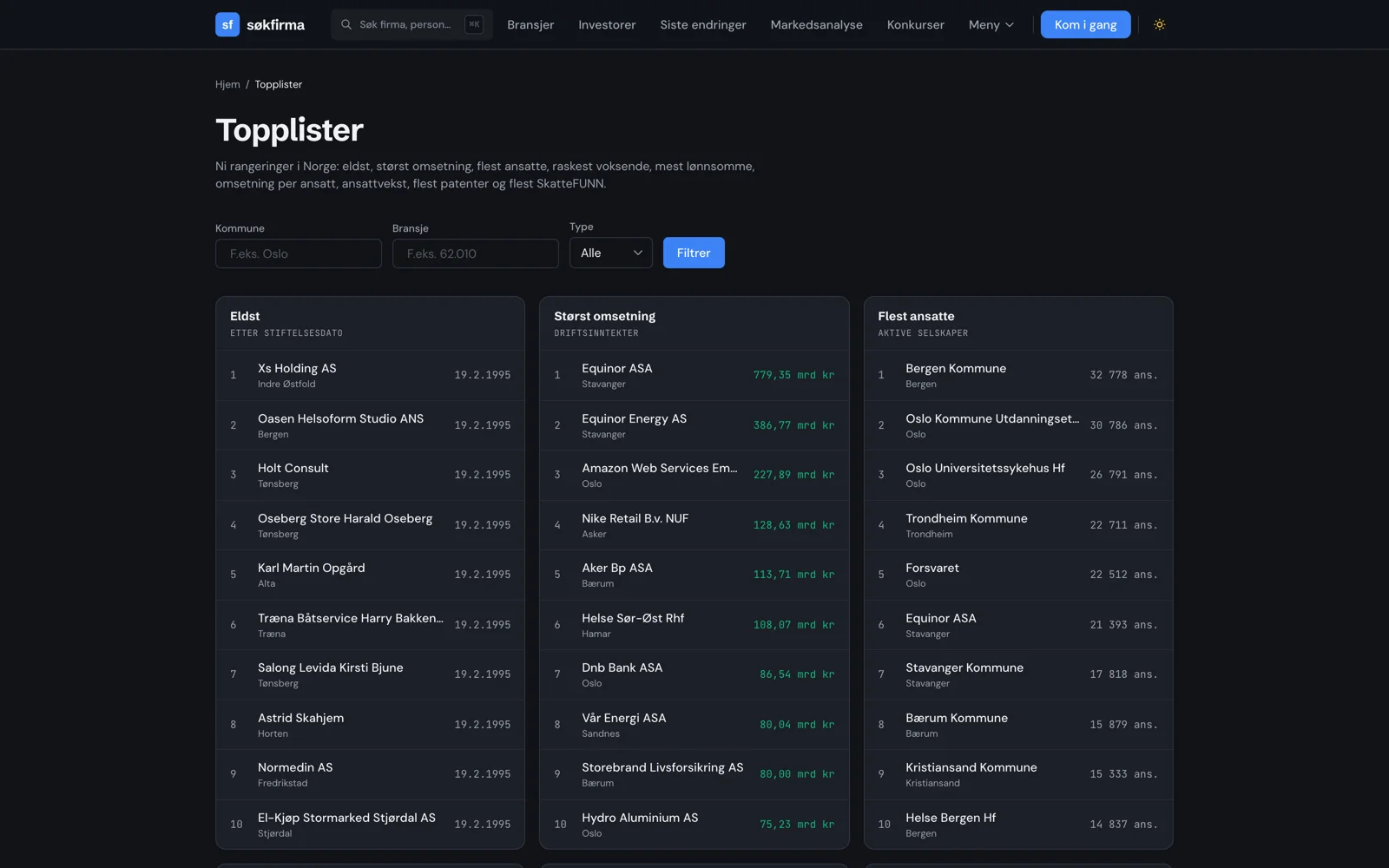Select Holt Consult in the Eldst list
Screen dimensions: 1389x868
[370, 475]
